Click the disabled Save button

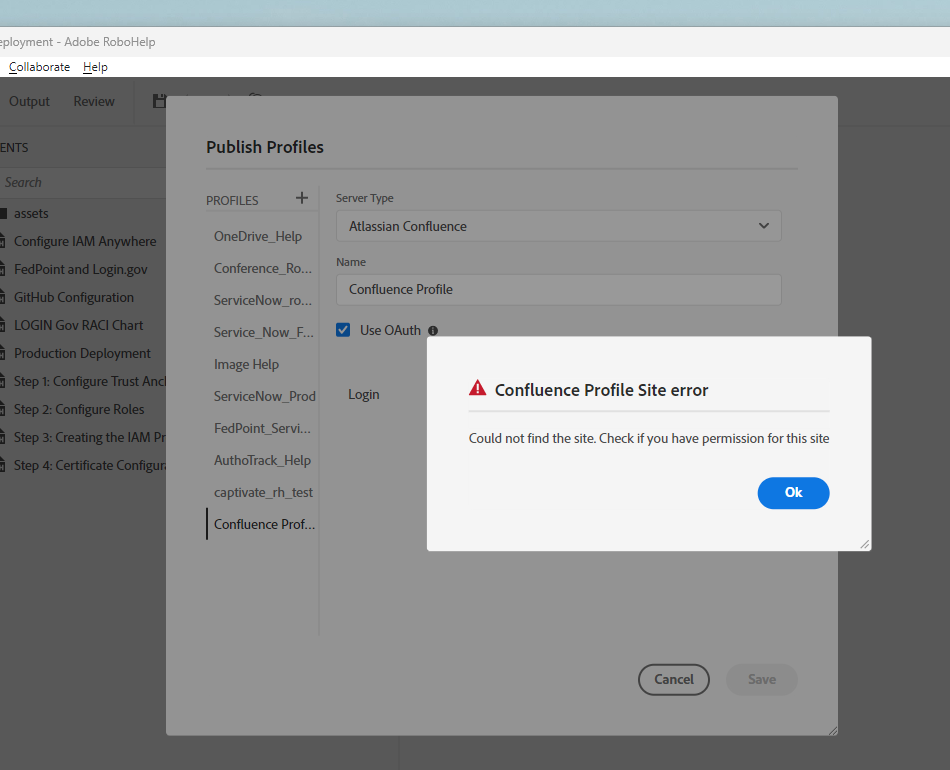tap(762, 679)
